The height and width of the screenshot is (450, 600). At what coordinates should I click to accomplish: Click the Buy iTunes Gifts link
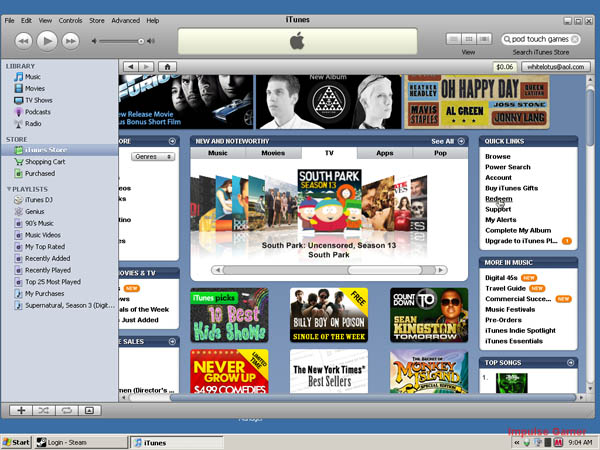[512, 188]
